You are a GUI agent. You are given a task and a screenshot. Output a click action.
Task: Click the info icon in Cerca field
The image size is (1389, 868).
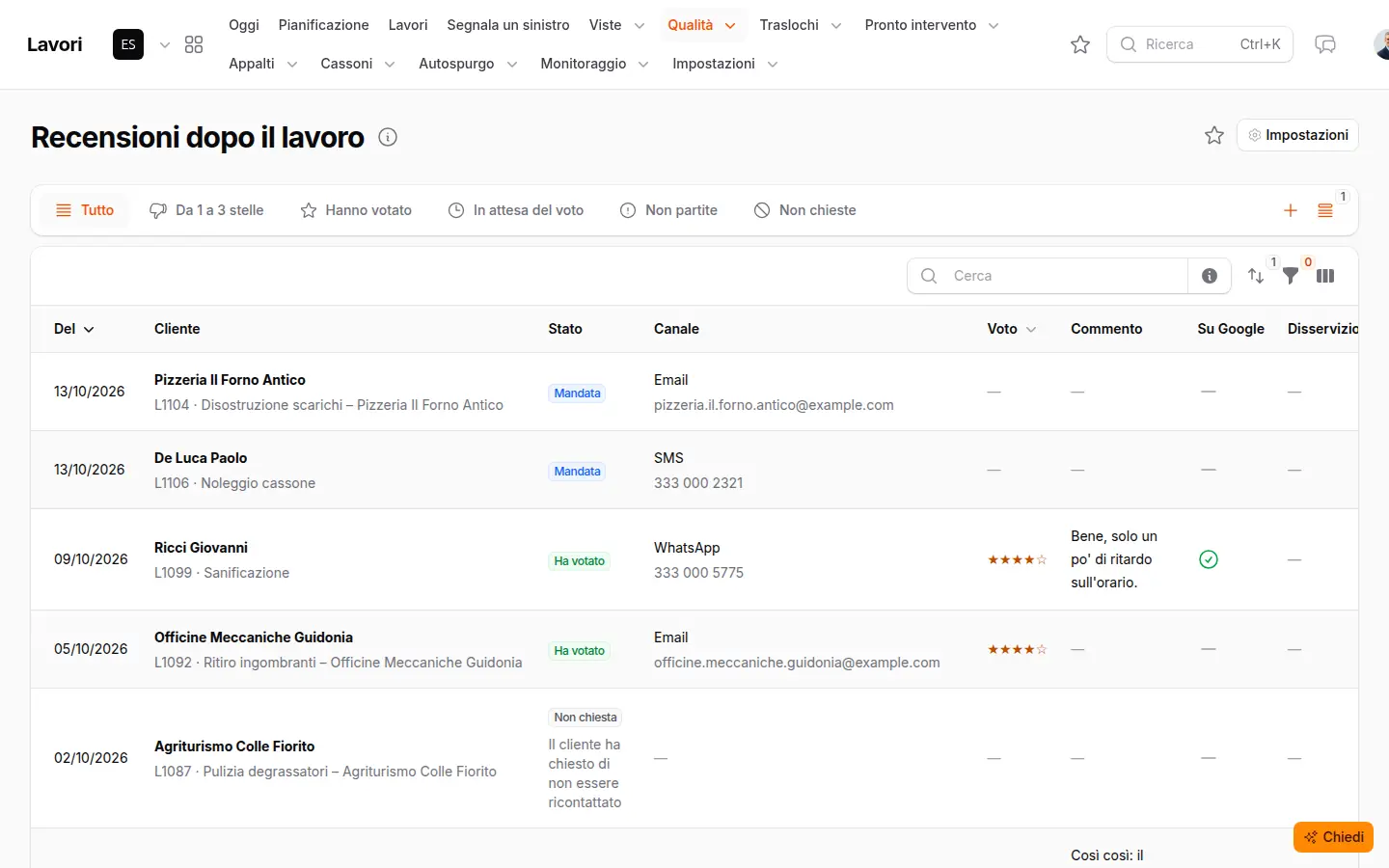(1210, 276)
